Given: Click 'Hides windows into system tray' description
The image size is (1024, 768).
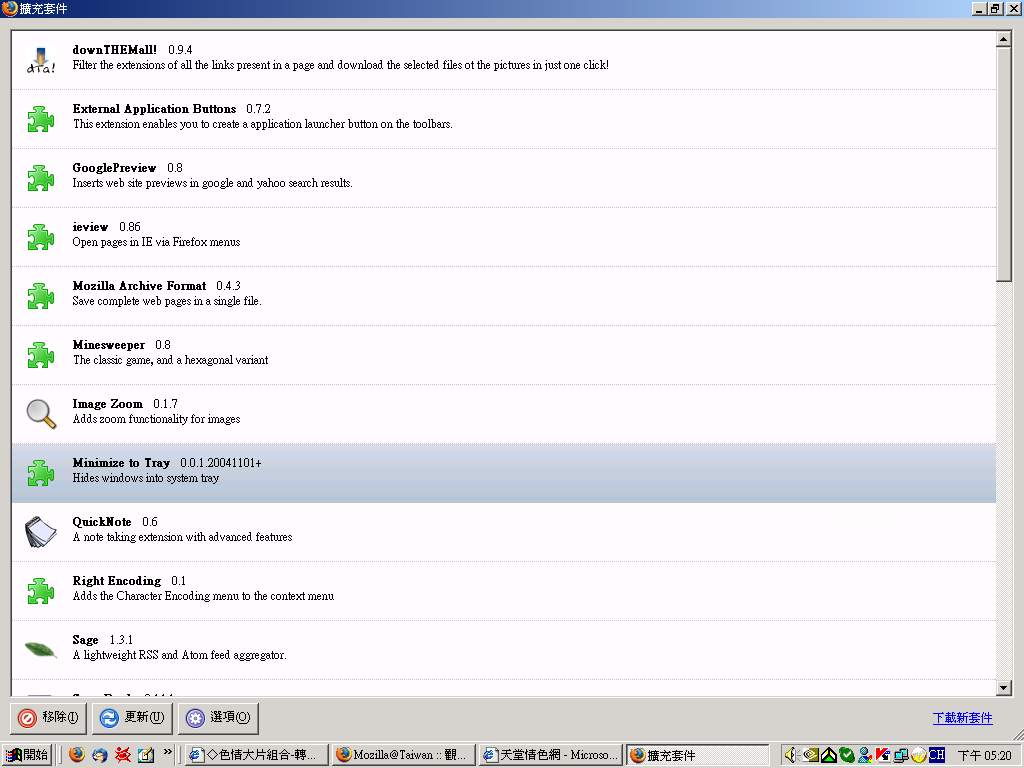Looking at the screenshot, I should (146, 478).
